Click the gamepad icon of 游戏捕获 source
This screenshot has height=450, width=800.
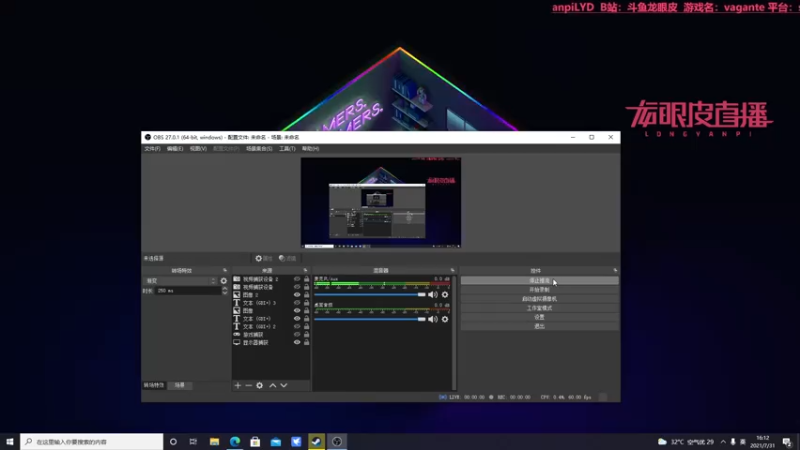[237, 334]
